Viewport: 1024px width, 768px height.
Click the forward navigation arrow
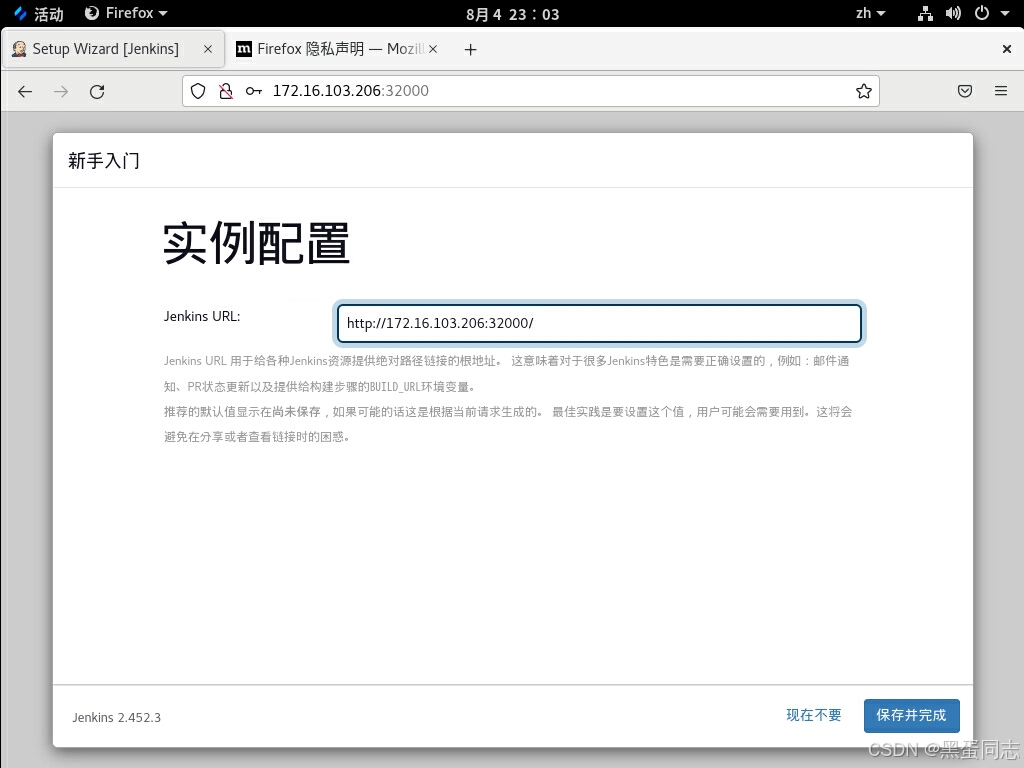tap(61, 91)
